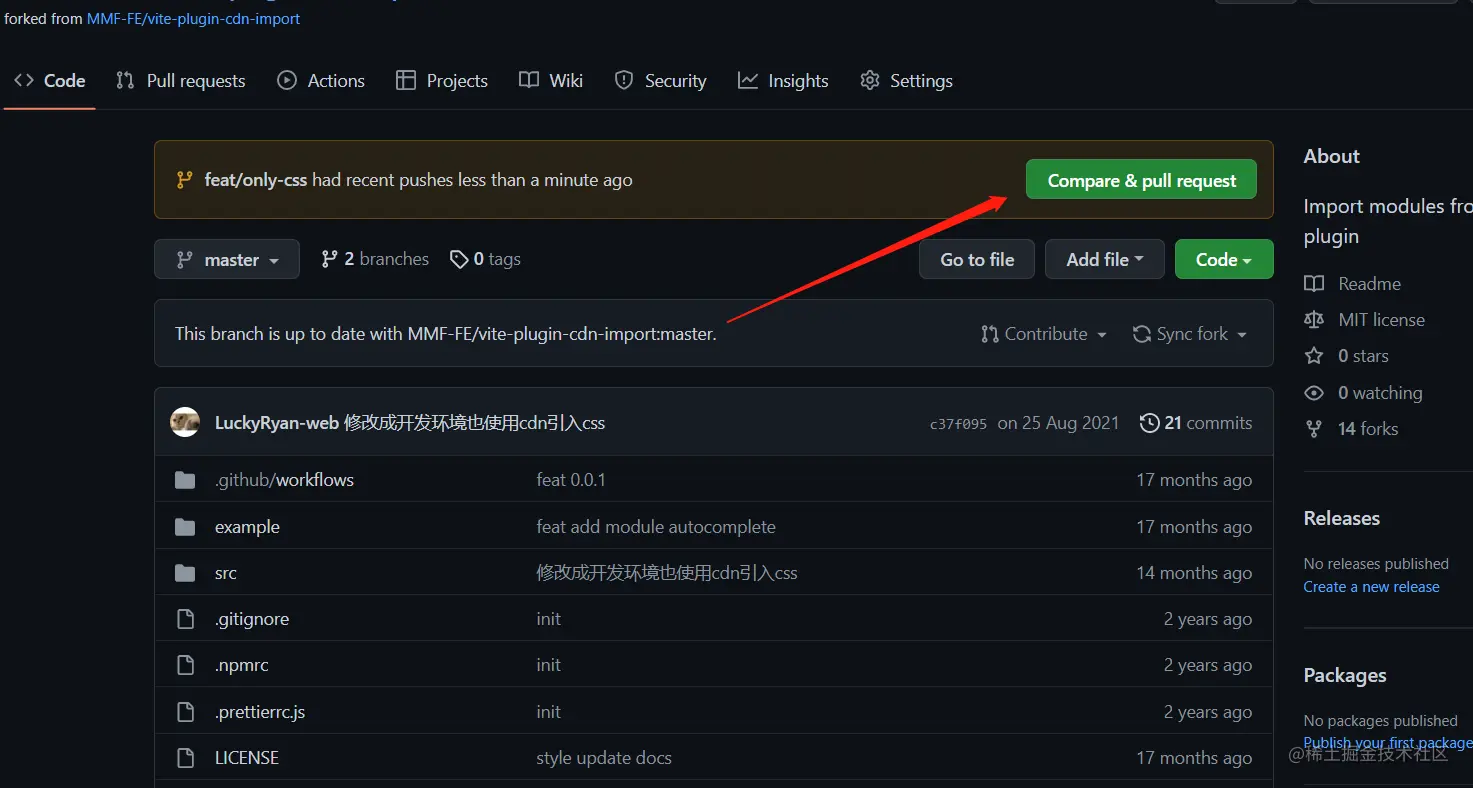Click the commit history clock icon
The width and height of the screenshot is (1473, 788).
pyautogui.click(x=1150, y=423)
